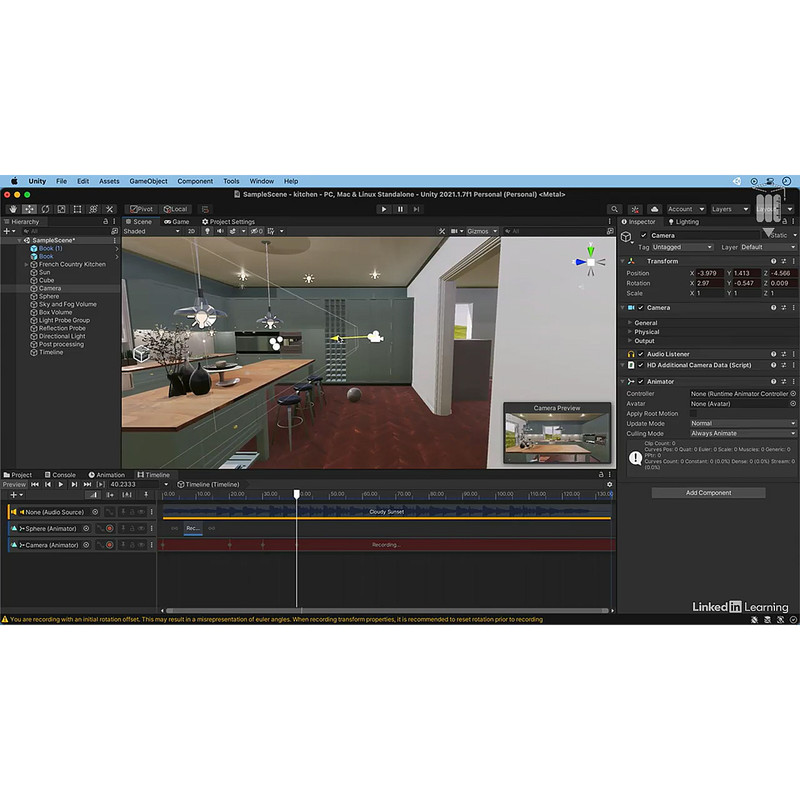The height and width of the screenshot is (800, 800).
Task: Click record button on Camera Animator track
Action: [x=110, y=545]
